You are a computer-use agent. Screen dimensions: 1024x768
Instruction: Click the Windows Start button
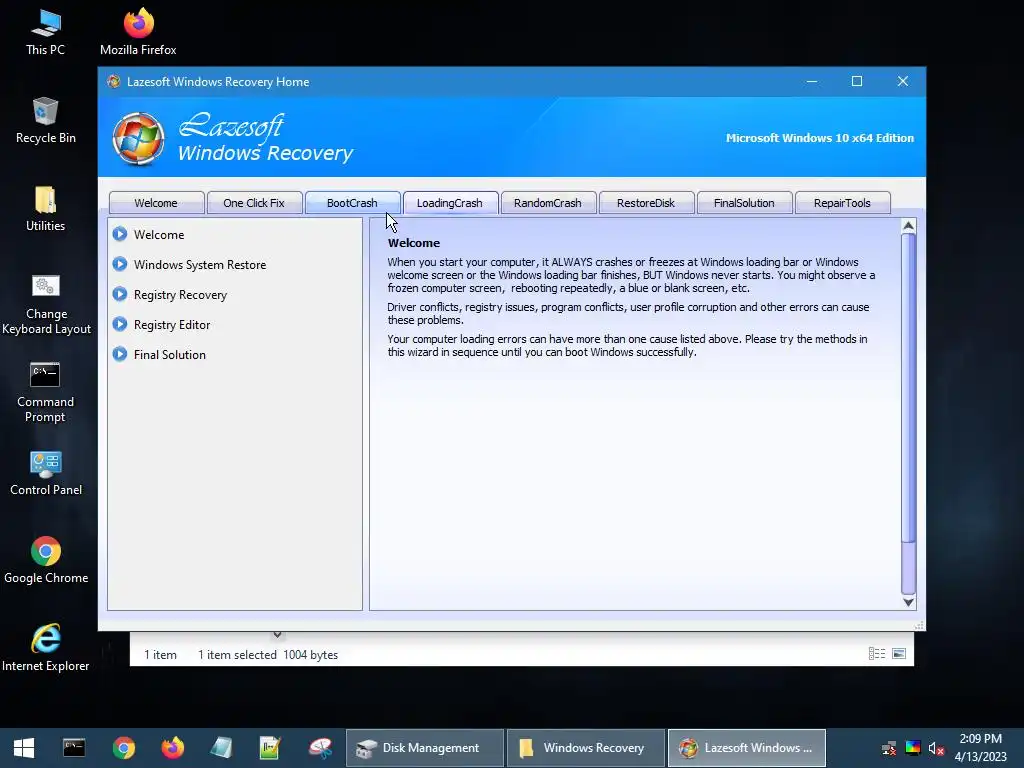click(24, 748)
